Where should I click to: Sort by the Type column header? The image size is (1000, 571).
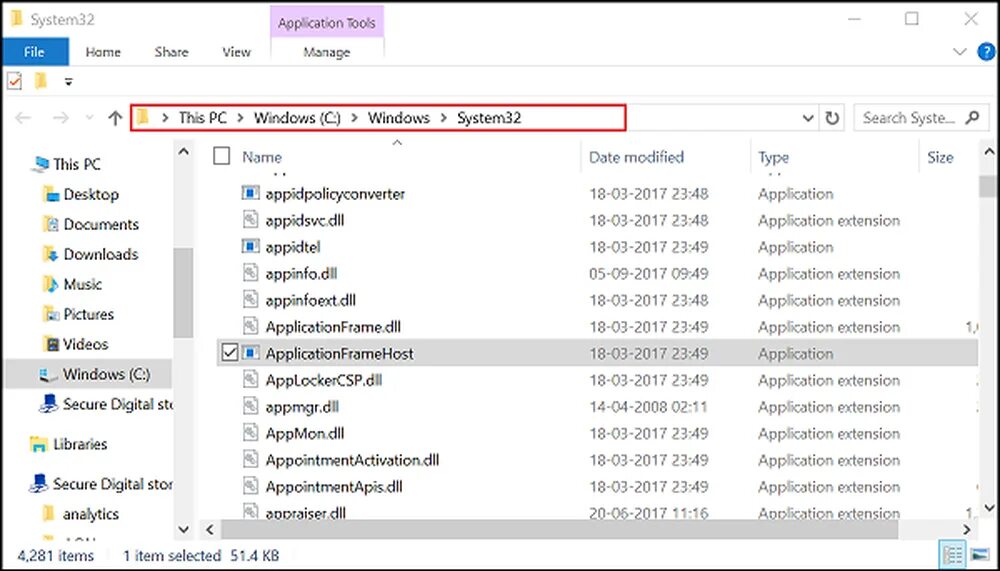(773, 157)
